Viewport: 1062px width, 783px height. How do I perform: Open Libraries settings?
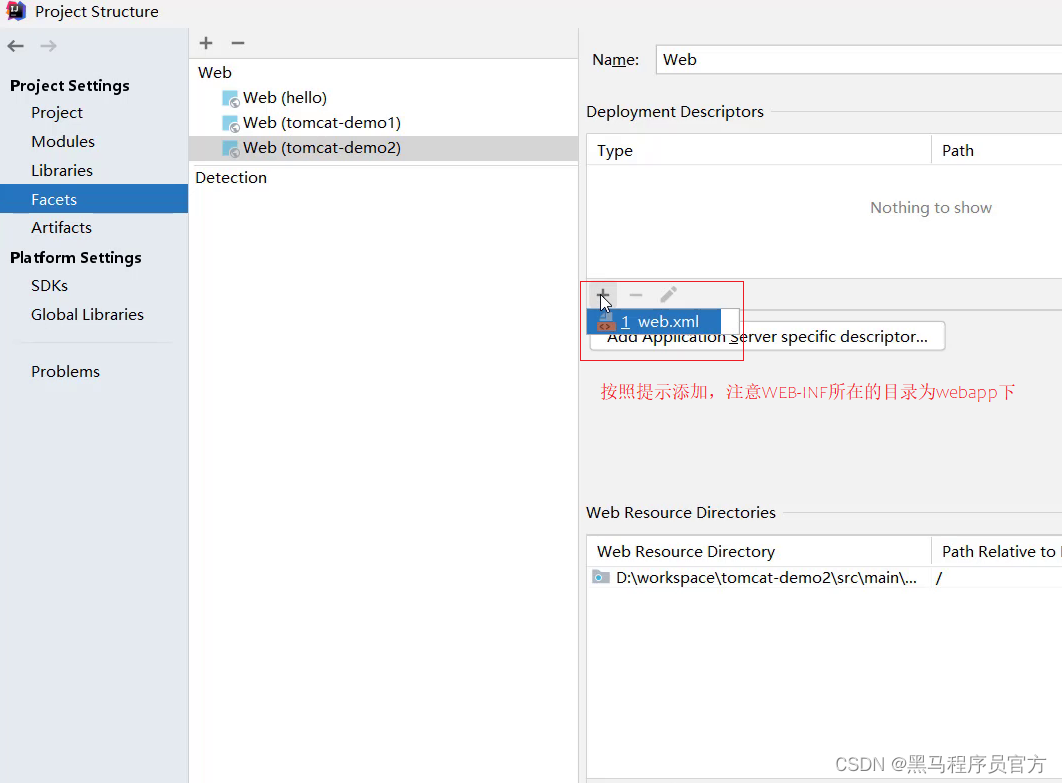[62, 171]
